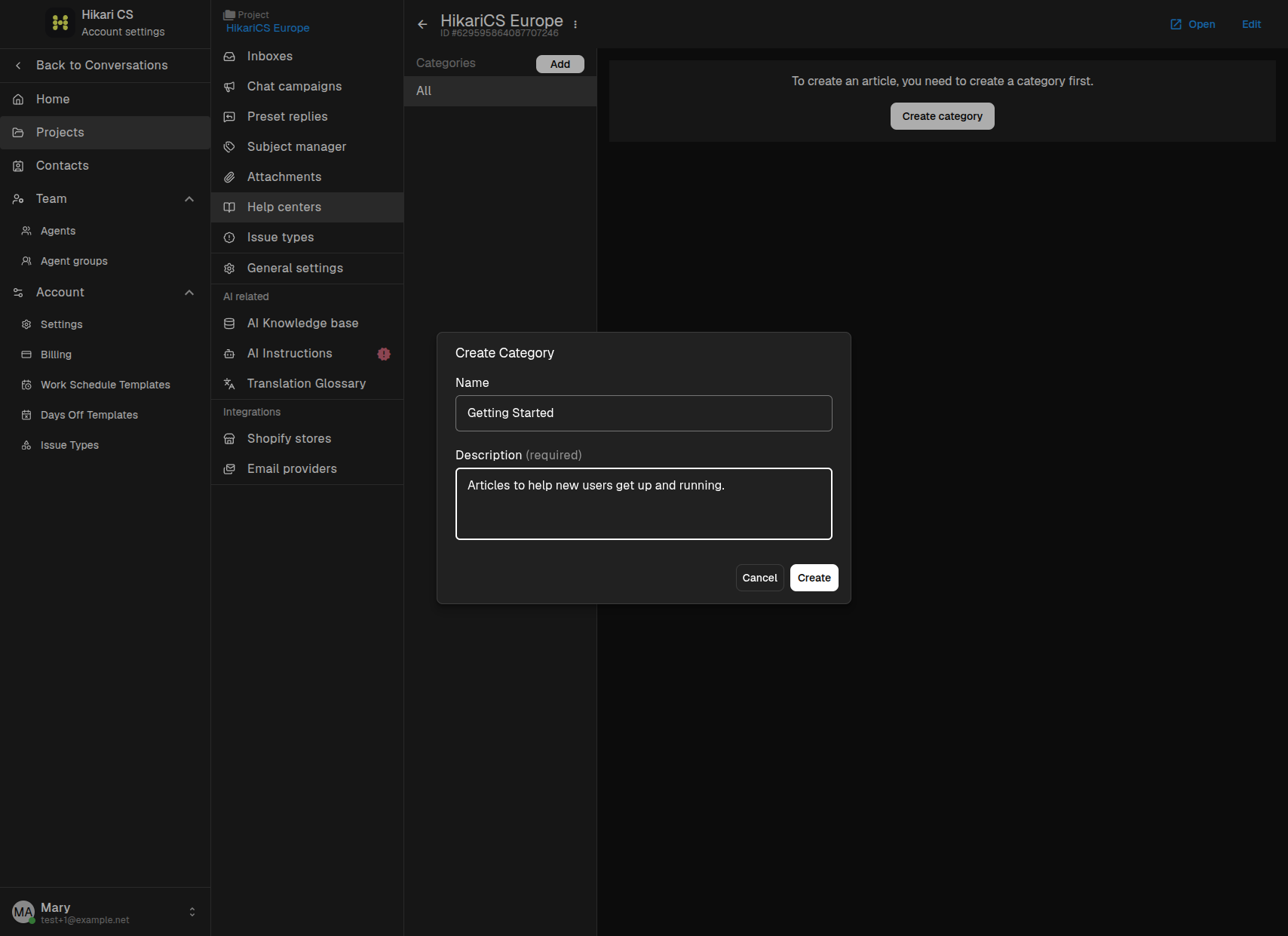Collapse the Account section chevron

[189, 293]
